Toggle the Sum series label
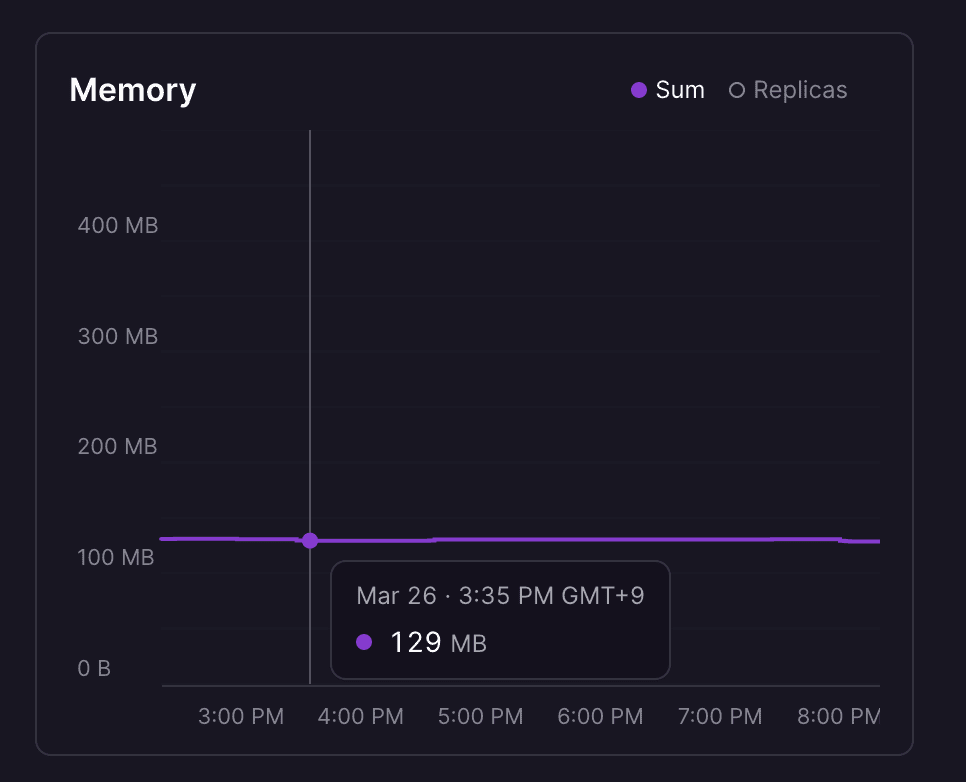This screenshot has height=782, width=966. click(x=680, y=90)
